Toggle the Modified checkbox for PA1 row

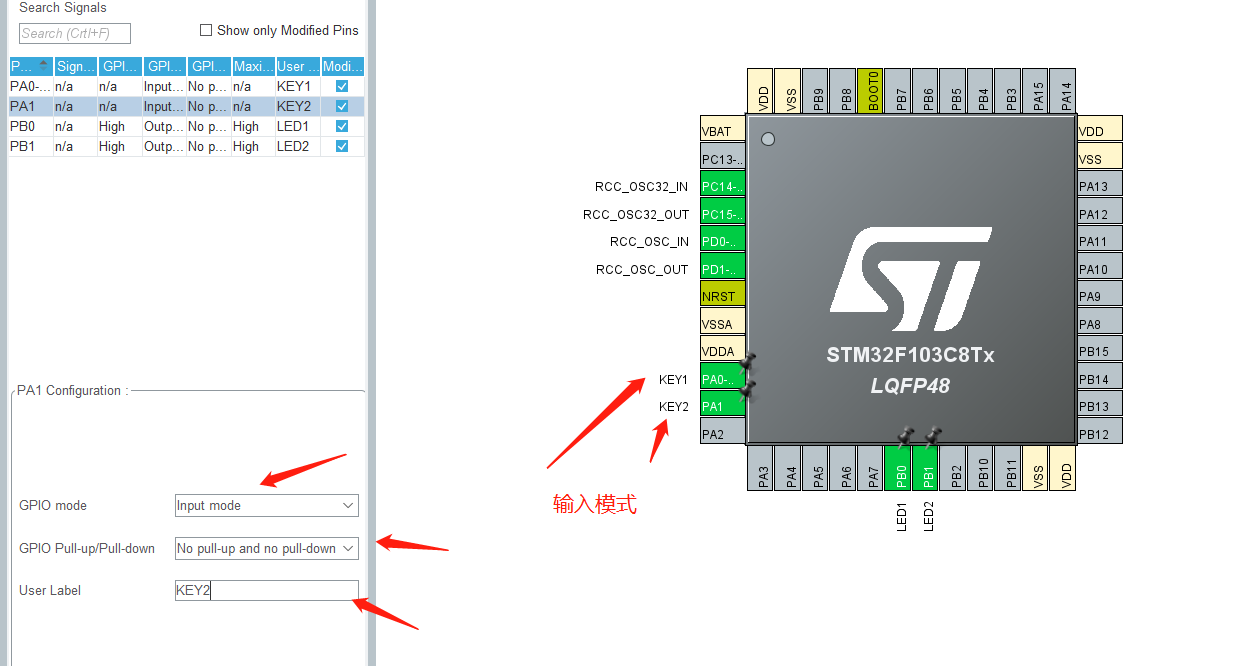click(x=342, y=106)
